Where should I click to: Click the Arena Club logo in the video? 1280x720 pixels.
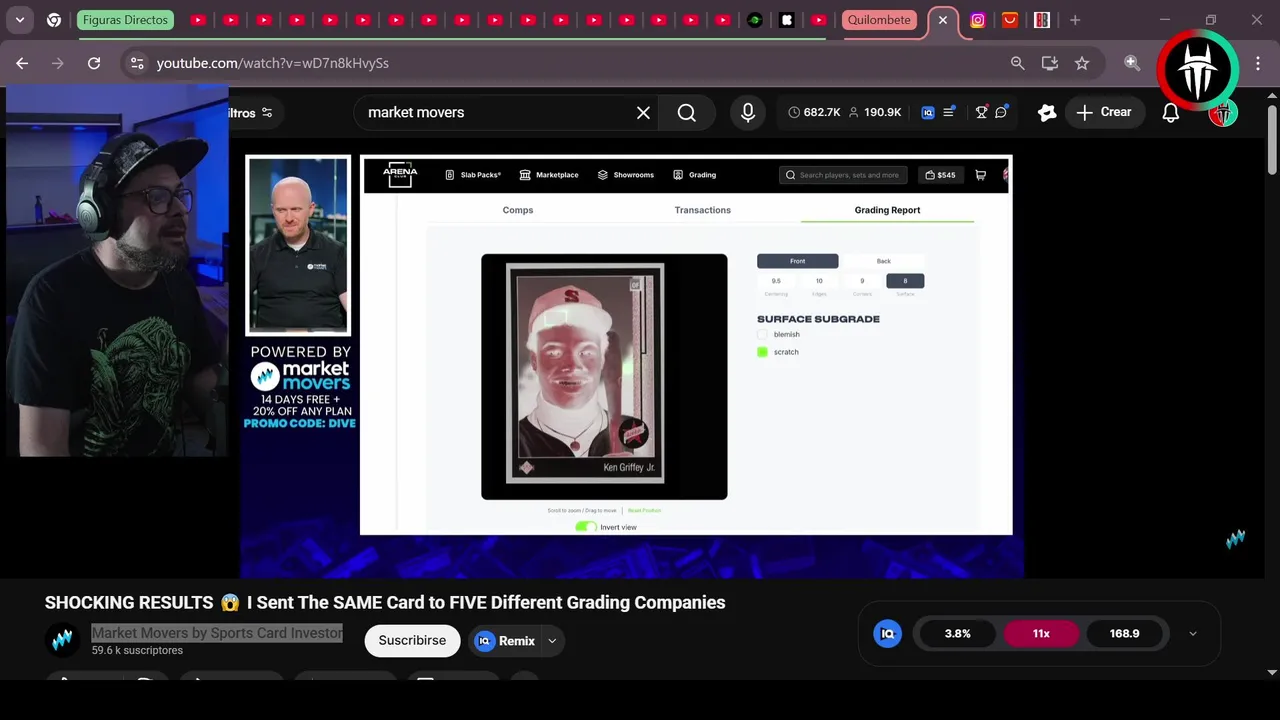click(400, 175)
